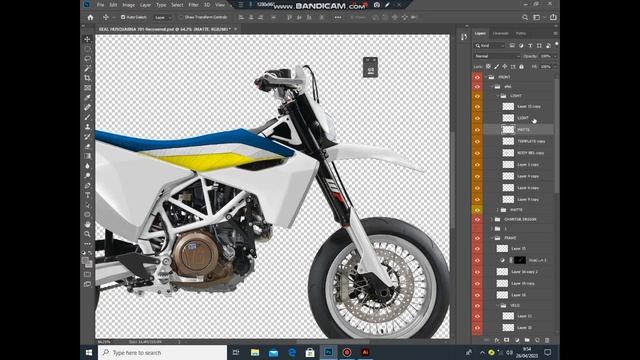This screenshot has height=360, width=640.
Task: Select the Clone Stamp tool
Action: pyautogui.click(x=87, y=127)
